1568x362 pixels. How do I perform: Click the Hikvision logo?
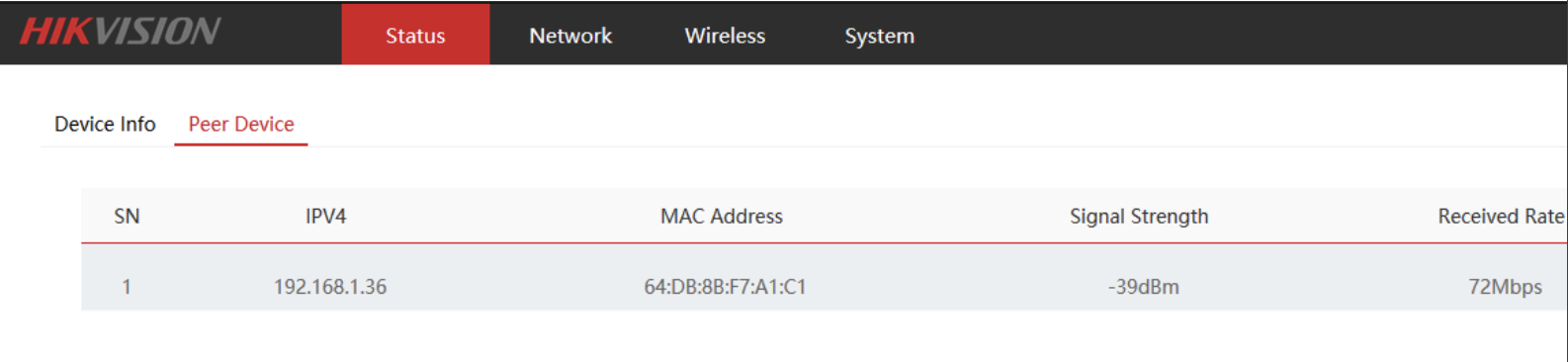click(120, 32)
